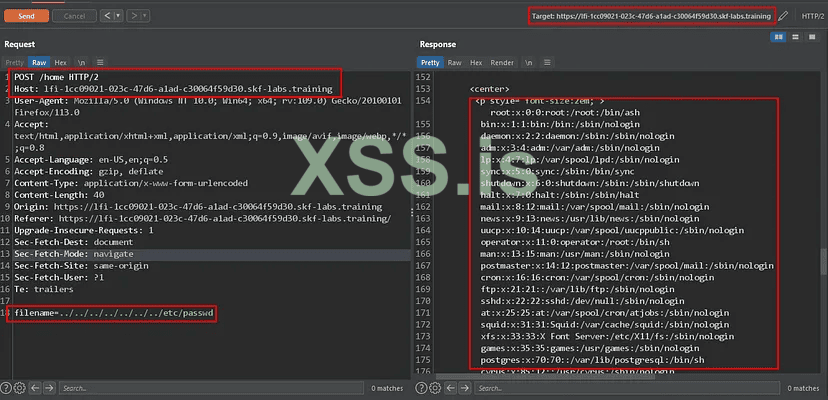
Task: Click the 'daemon:x:2:2' response line
Action: 577,136
